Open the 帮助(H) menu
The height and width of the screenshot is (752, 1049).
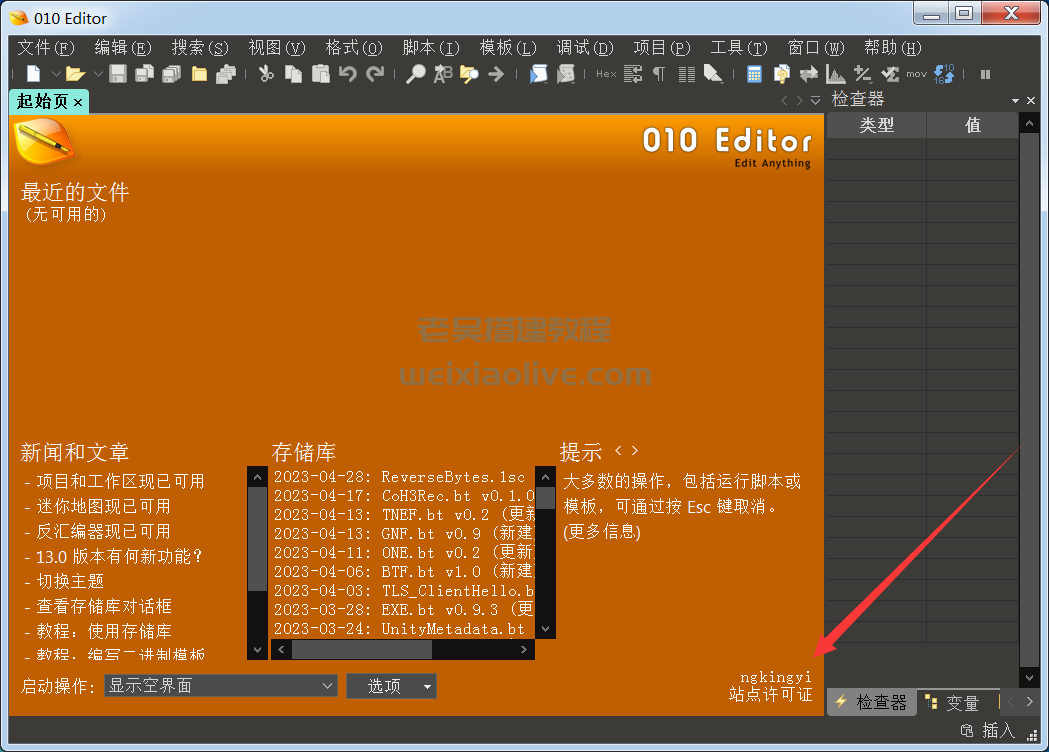[892, 48]
